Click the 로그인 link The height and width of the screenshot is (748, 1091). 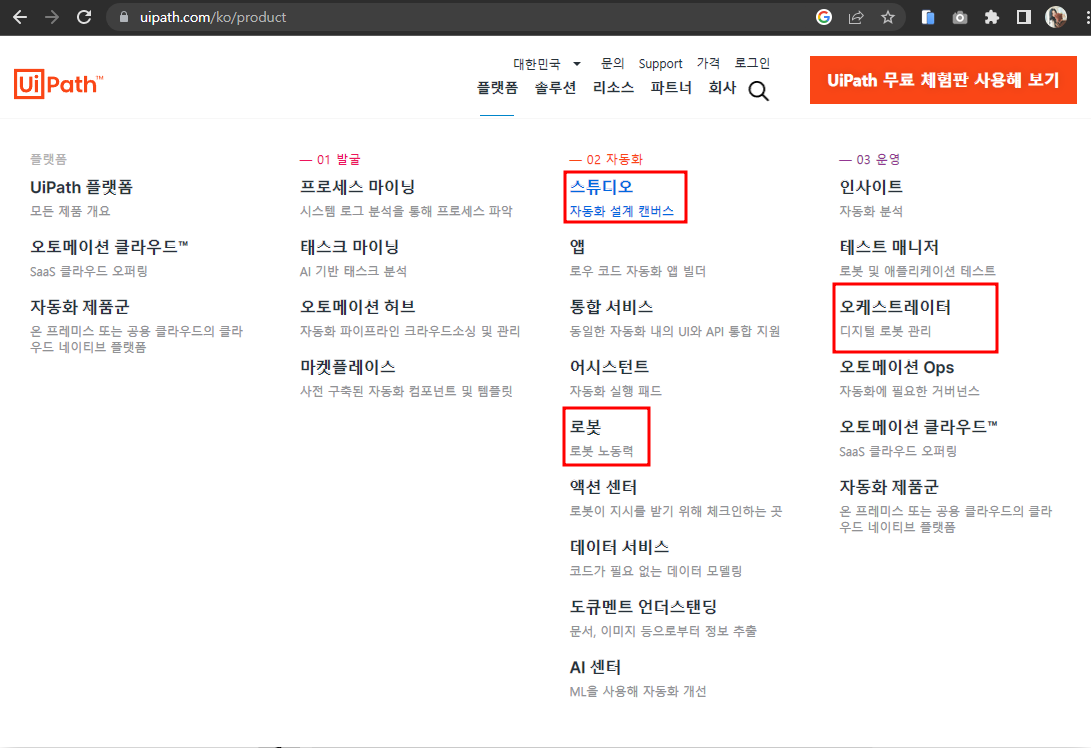(x=752, y=63)
